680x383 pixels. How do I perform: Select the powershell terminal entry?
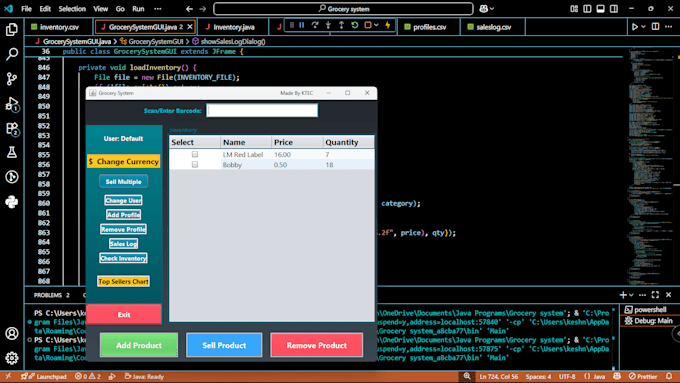pyautogui.click(x=649, y=310)
